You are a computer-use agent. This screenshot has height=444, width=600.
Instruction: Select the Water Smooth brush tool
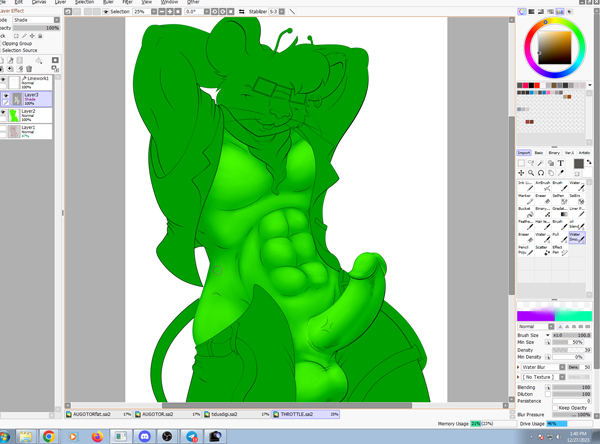pos(578,238)
